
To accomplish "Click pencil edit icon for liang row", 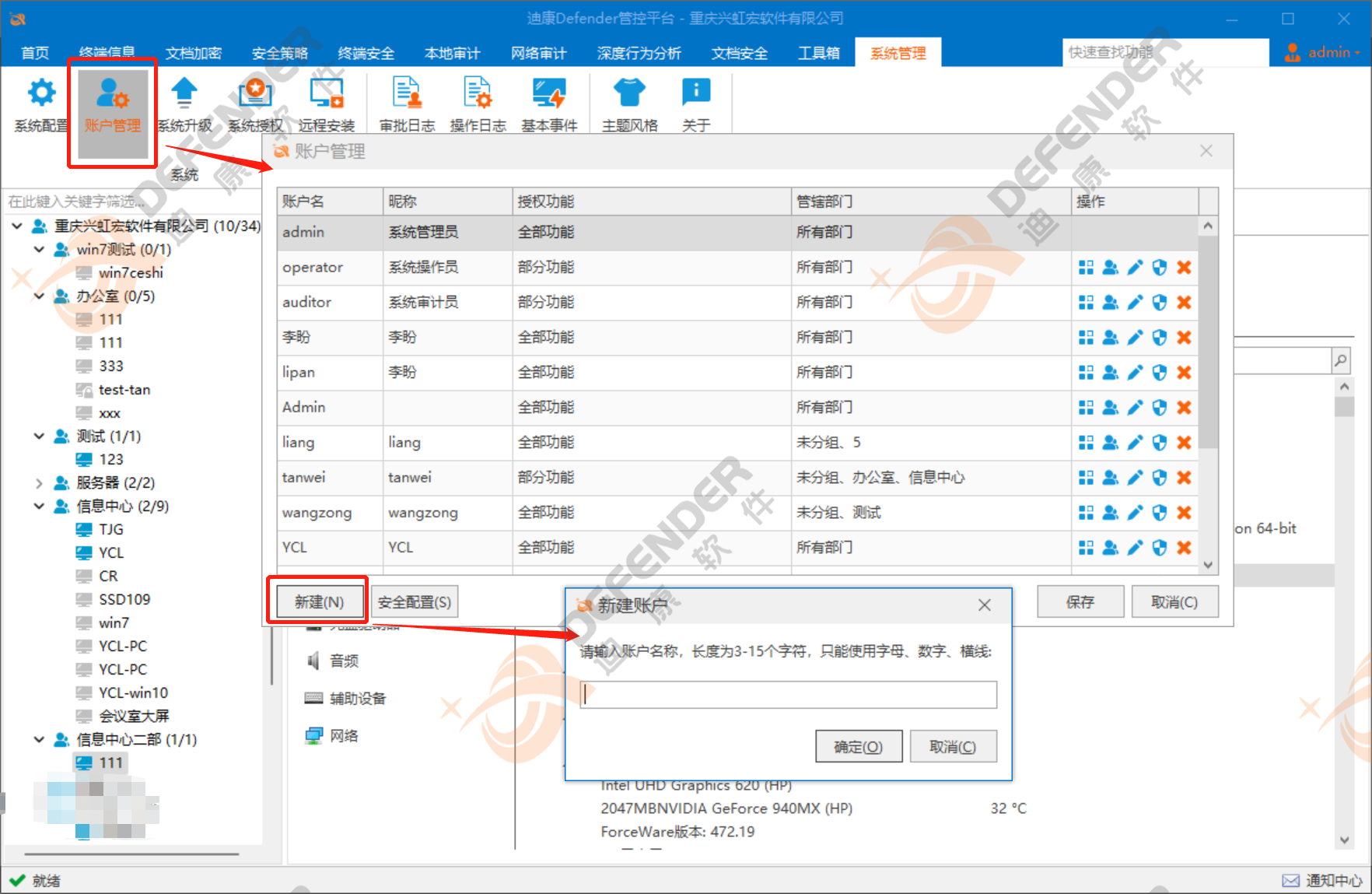I will [x=1136, y=443].
